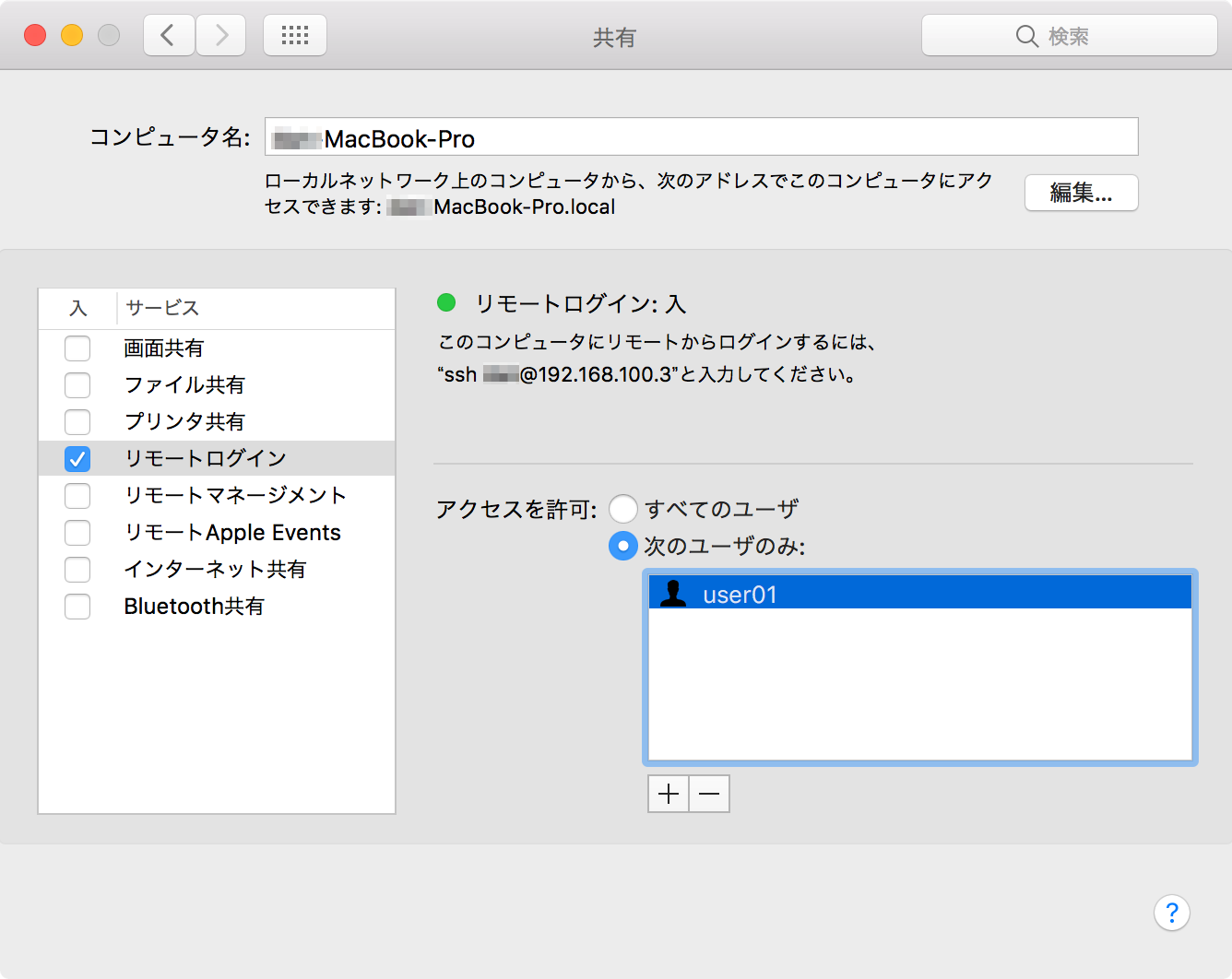The height and width of the screenshot is (979, 1232).
Task: Open help via the question mark icon
Action: [x=1172, y=913]
